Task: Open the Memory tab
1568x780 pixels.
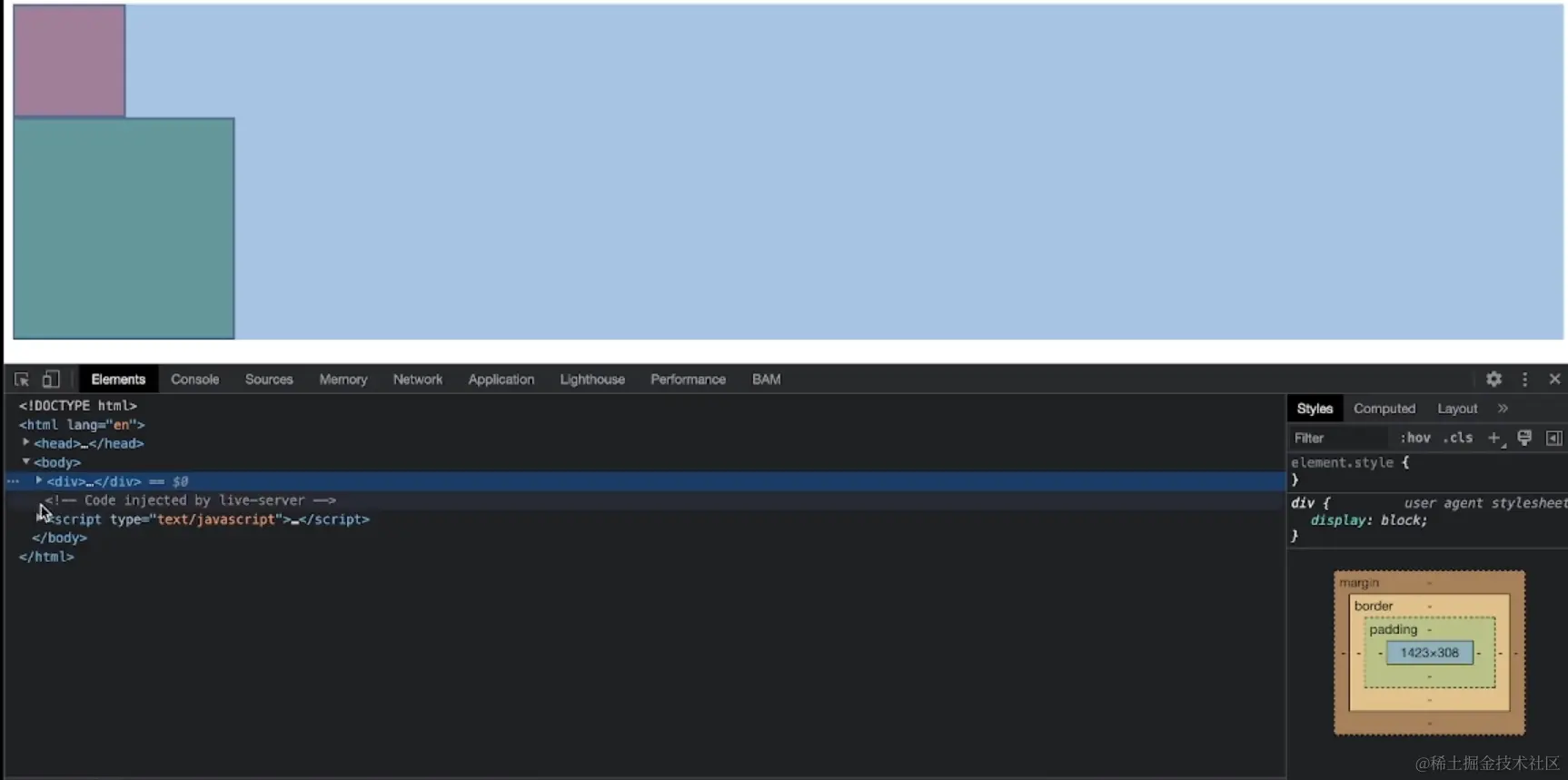Action: [x=343, y=380]
